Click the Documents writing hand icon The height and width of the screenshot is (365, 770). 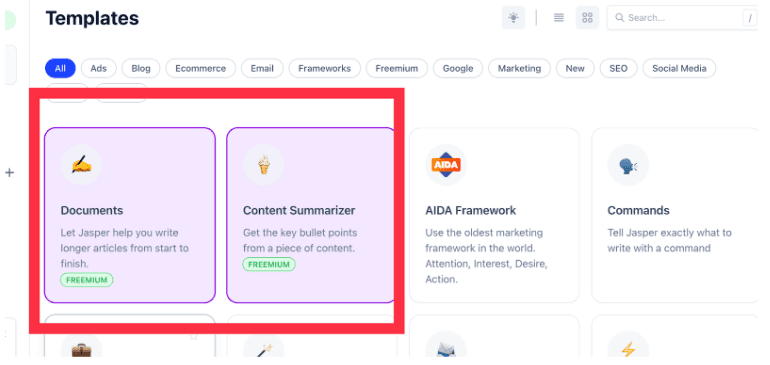(x=82, y=165)
